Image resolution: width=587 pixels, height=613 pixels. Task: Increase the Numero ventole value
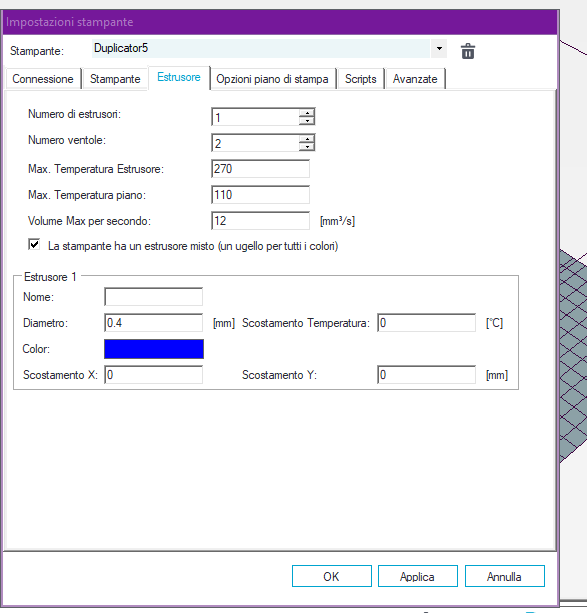pyautogui.click(x=307, y=139)
